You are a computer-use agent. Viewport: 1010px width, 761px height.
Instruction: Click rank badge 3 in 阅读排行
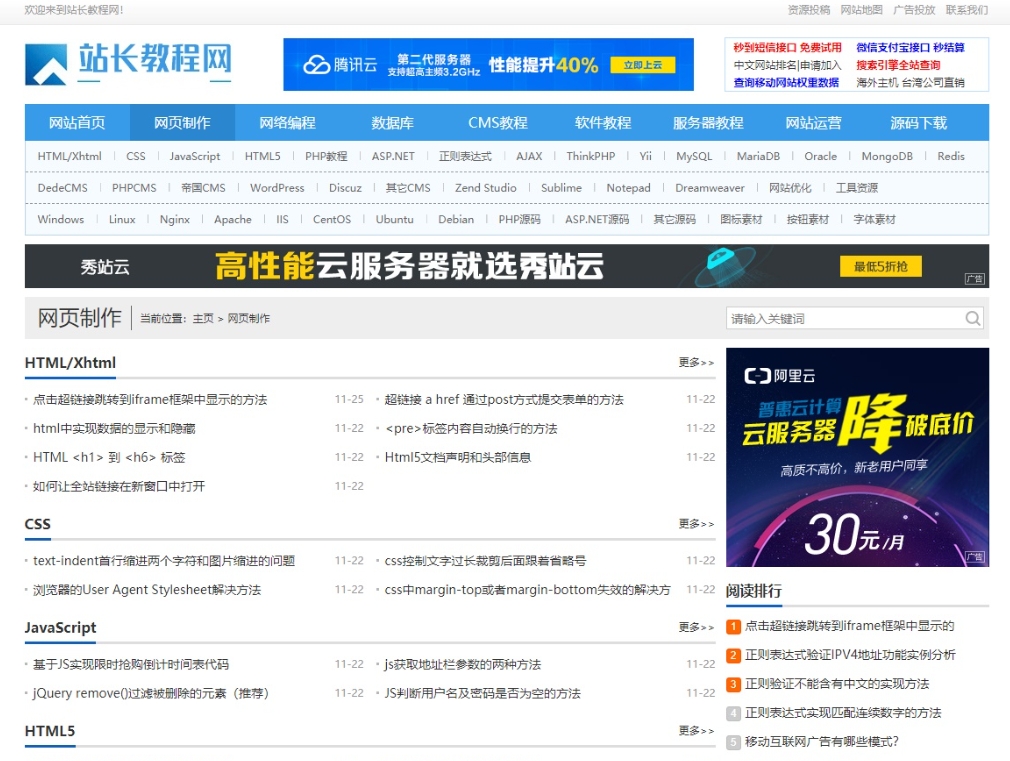(733, 684)
